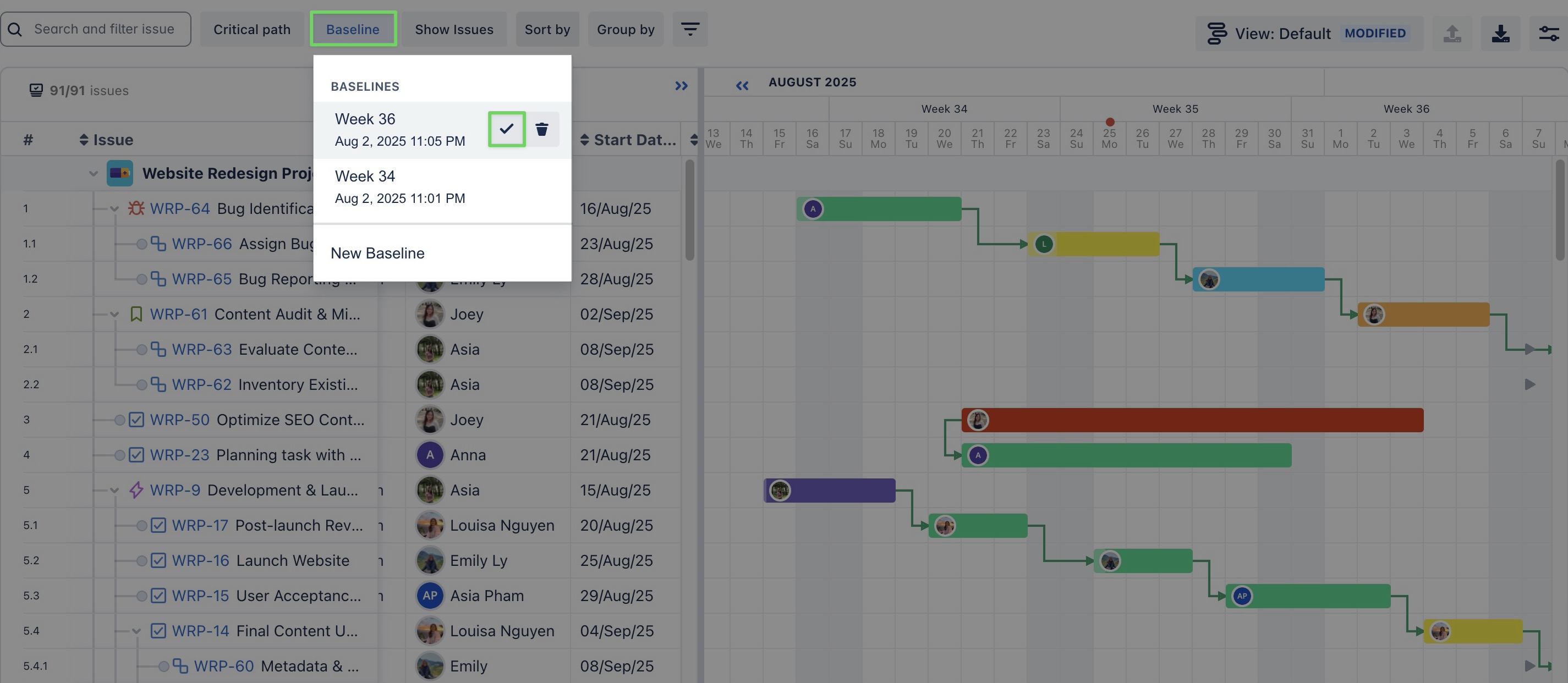Open the Sort by dropdown
This screenshot has height=683, width=1568.
(x=547, y=29)
